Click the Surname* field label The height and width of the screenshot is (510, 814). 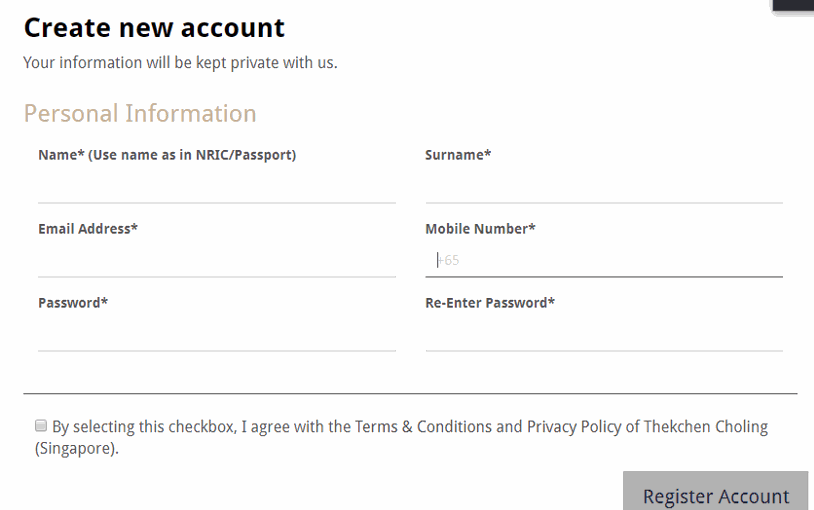(458, 155)
